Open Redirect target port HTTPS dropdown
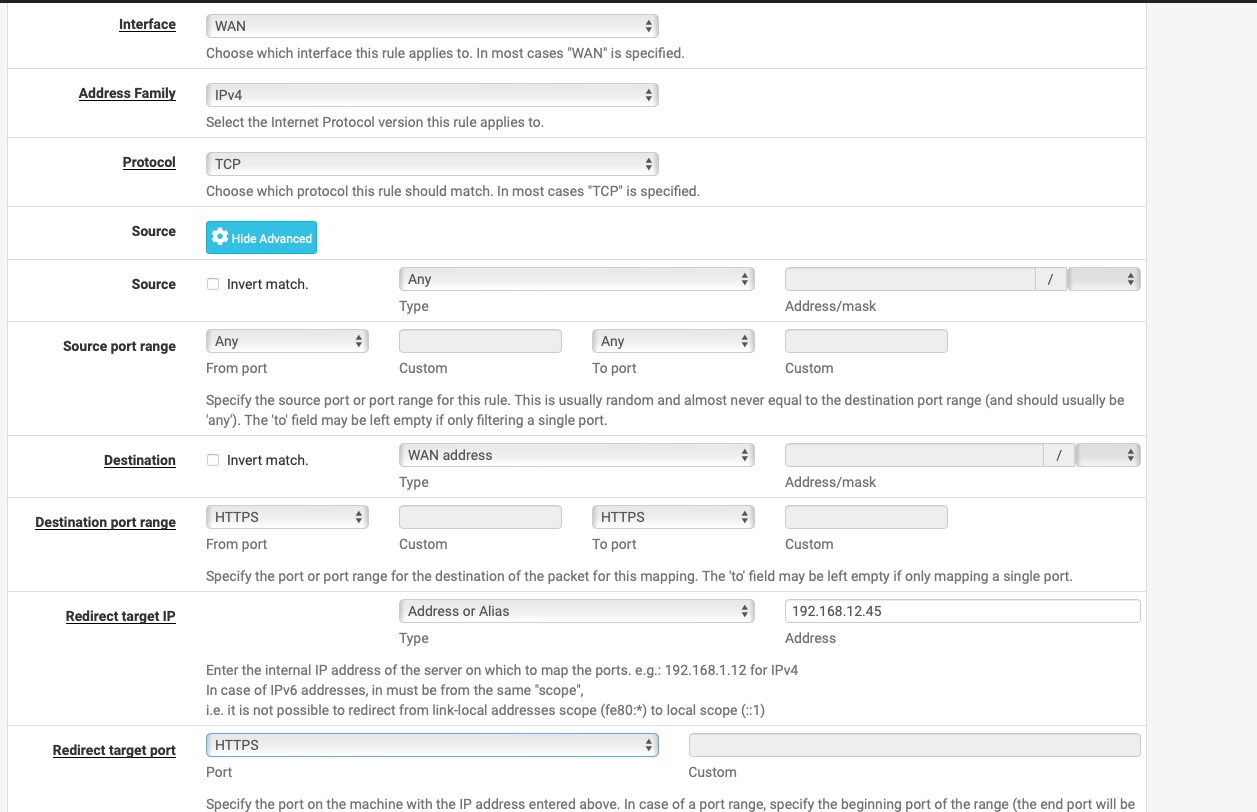The height and width of the screenshot is (812, 1257). point(431,745)
